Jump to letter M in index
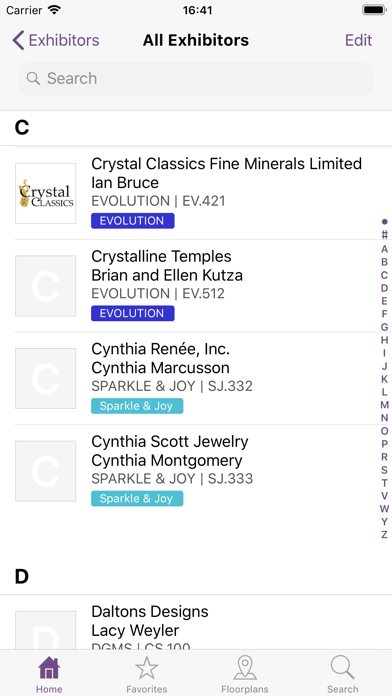This screenshot has width=392, height=696. pos(384,405)
